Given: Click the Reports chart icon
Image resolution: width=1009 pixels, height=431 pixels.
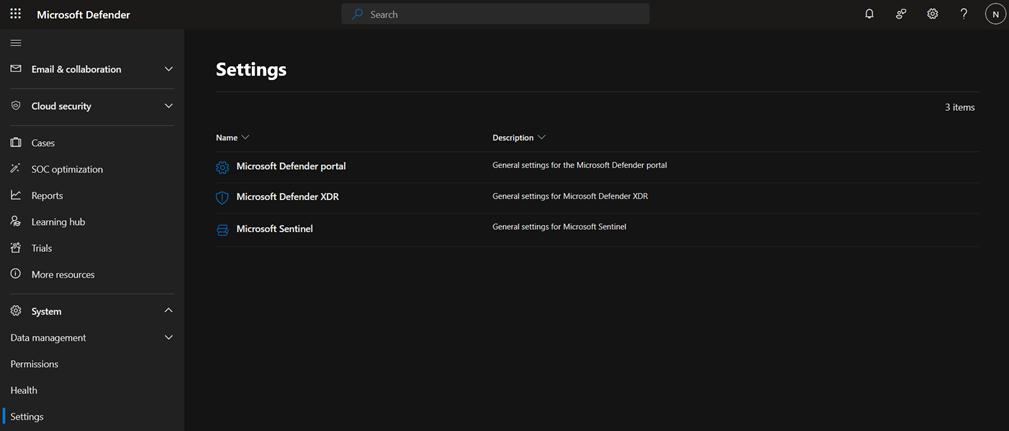Looking at the screenshot, I should (x=16, y=196).
